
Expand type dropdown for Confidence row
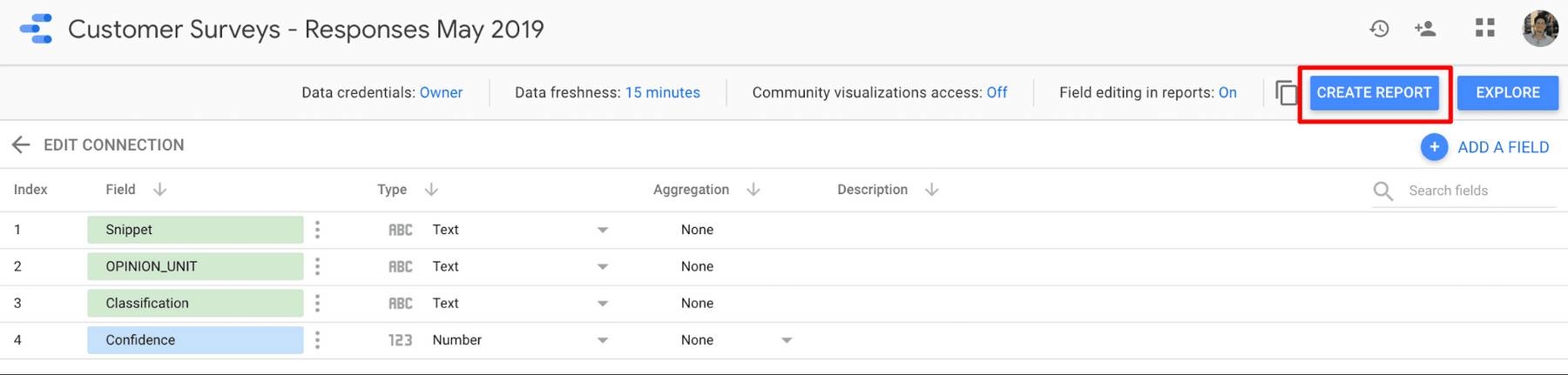click(602, 340)
